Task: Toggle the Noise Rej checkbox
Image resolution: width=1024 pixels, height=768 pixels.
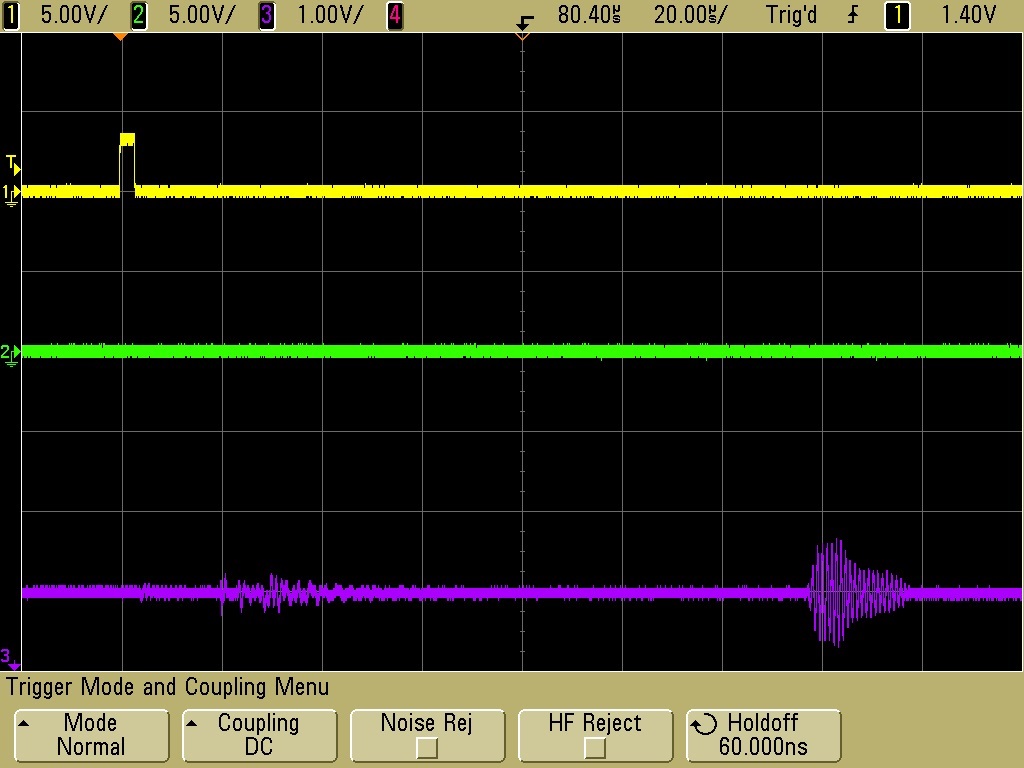Action: point(427,747)
